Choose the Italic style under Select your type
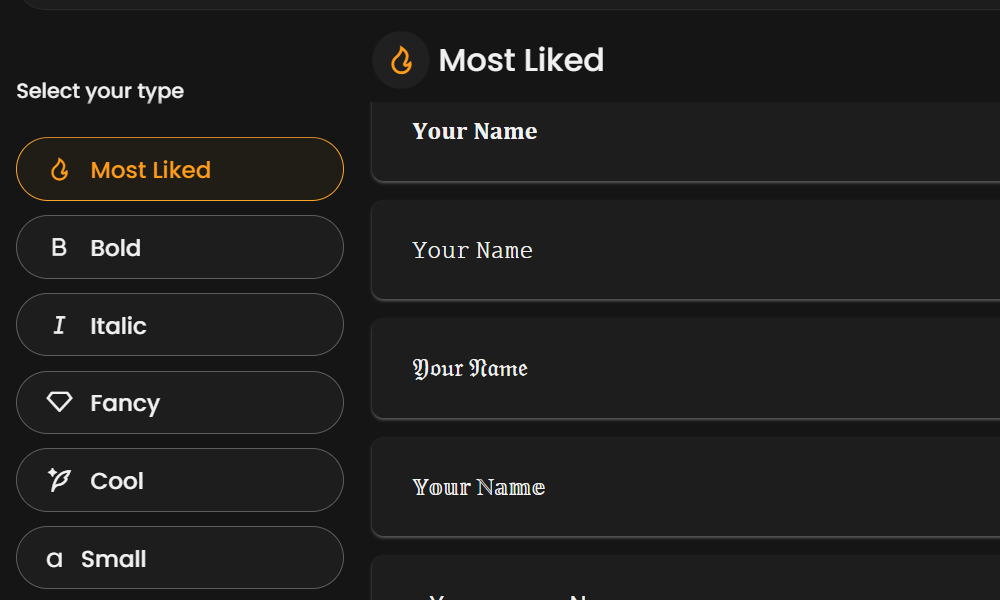Image resolution: width=1000 pixels, height=600 pixels. click(x=180, y=325)
